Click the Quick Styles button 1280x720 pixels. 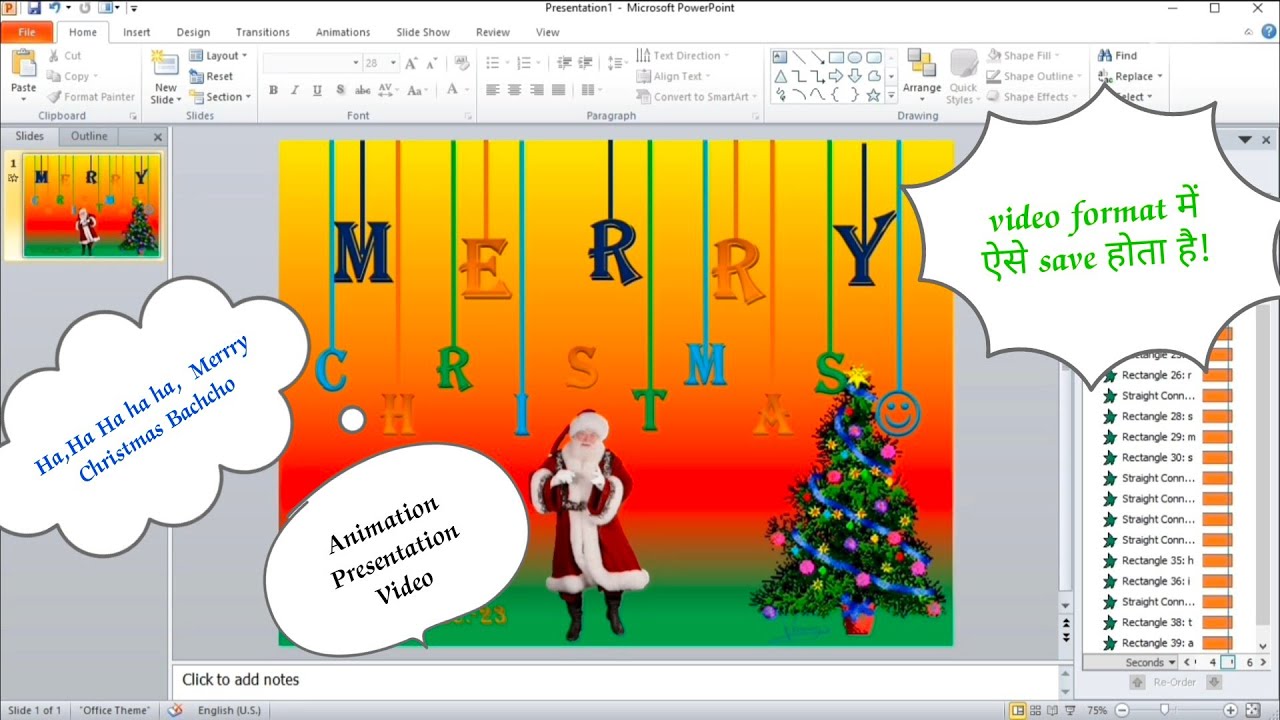(x=964, y=76)
